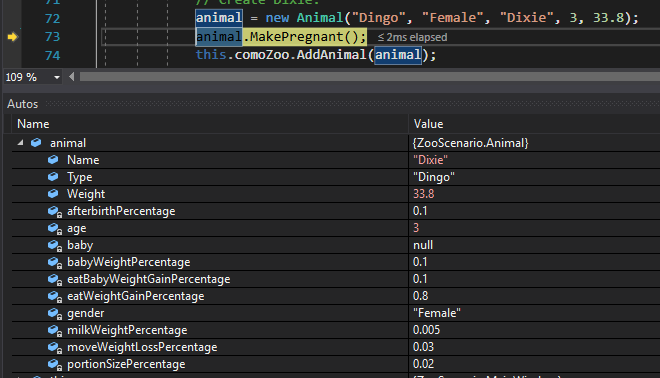
Task: Collapse the animal variable node
Action: [x=20, y=143]
